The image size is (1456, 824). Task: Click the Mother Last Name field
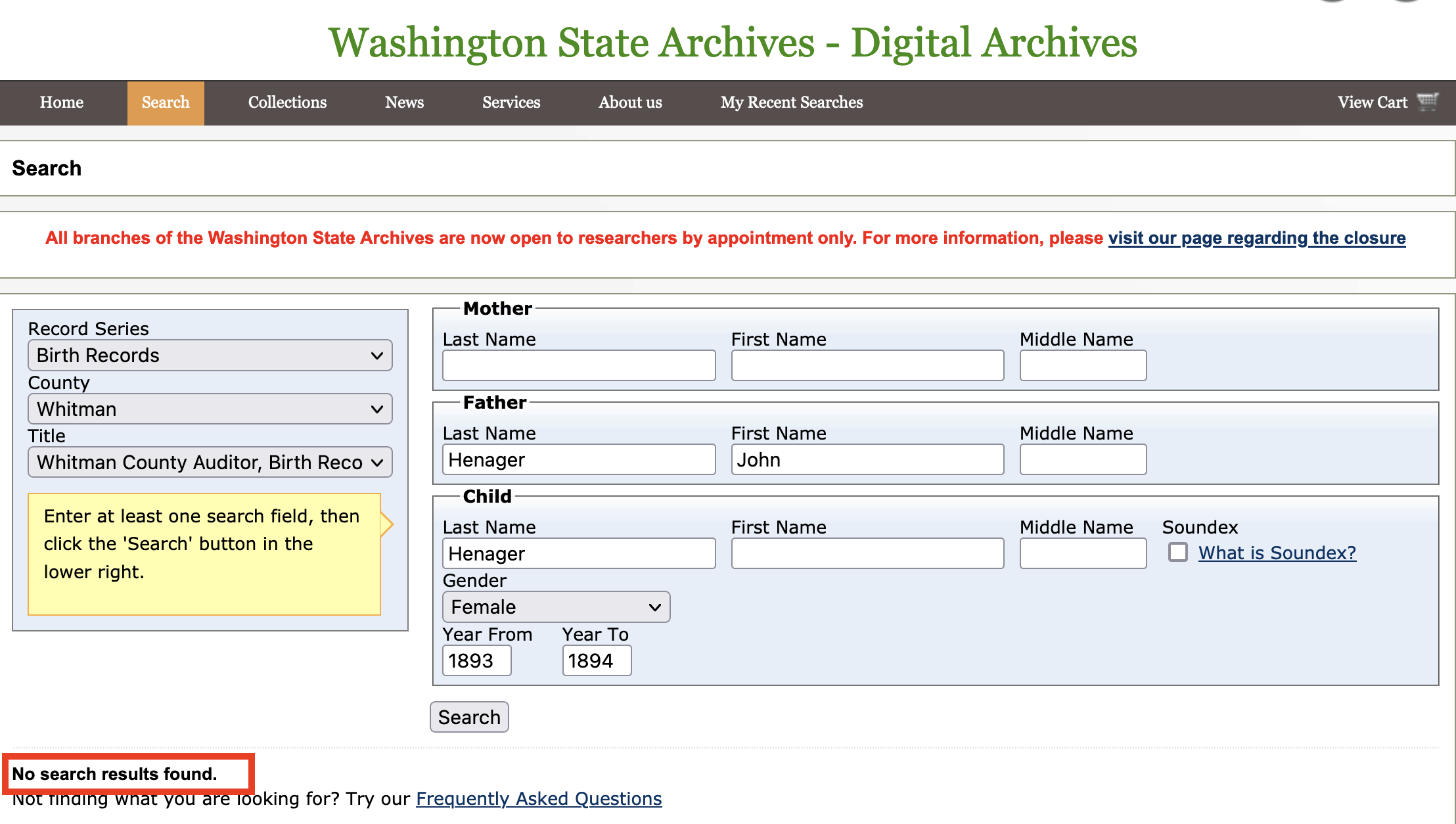[579, 365]
